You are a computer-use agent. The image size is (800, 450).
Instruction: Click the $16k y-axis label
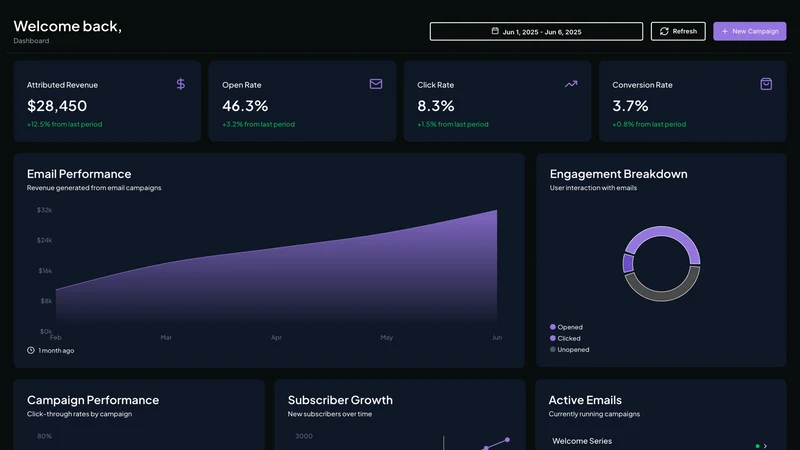[x=45, y=270]
